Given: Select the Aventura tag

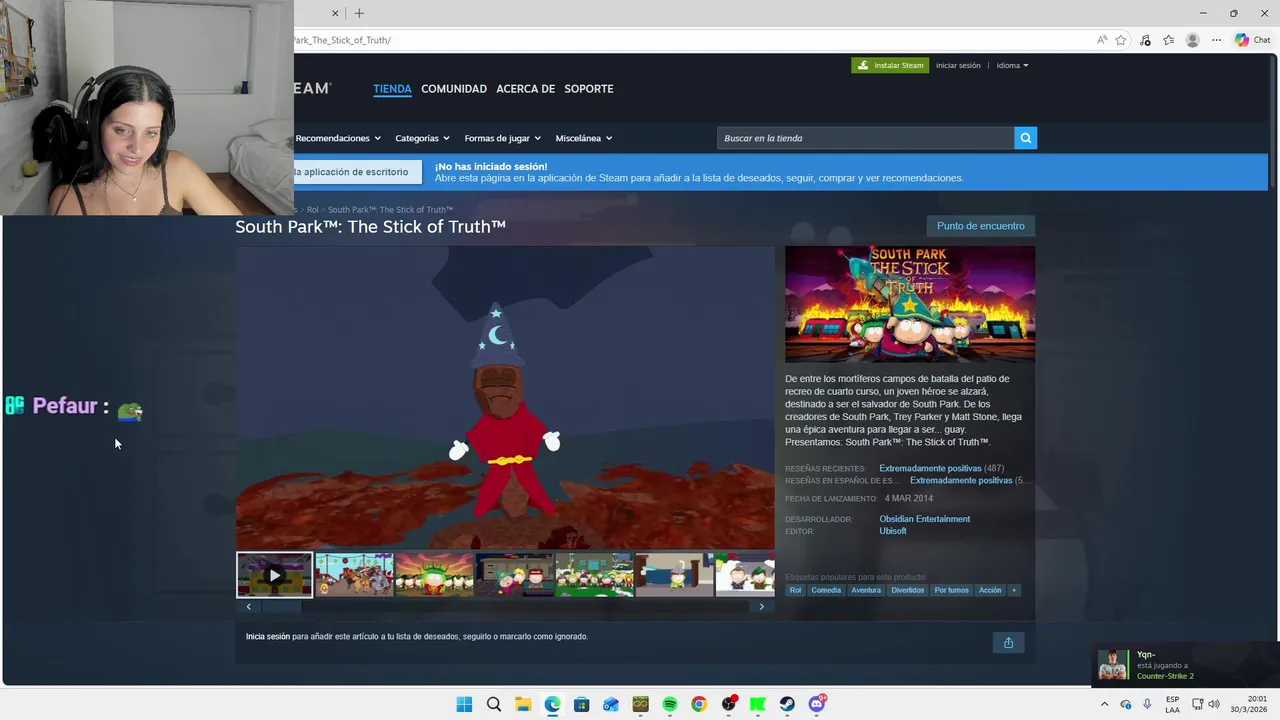Looking at the screenshot, I should tap(866, 590).
